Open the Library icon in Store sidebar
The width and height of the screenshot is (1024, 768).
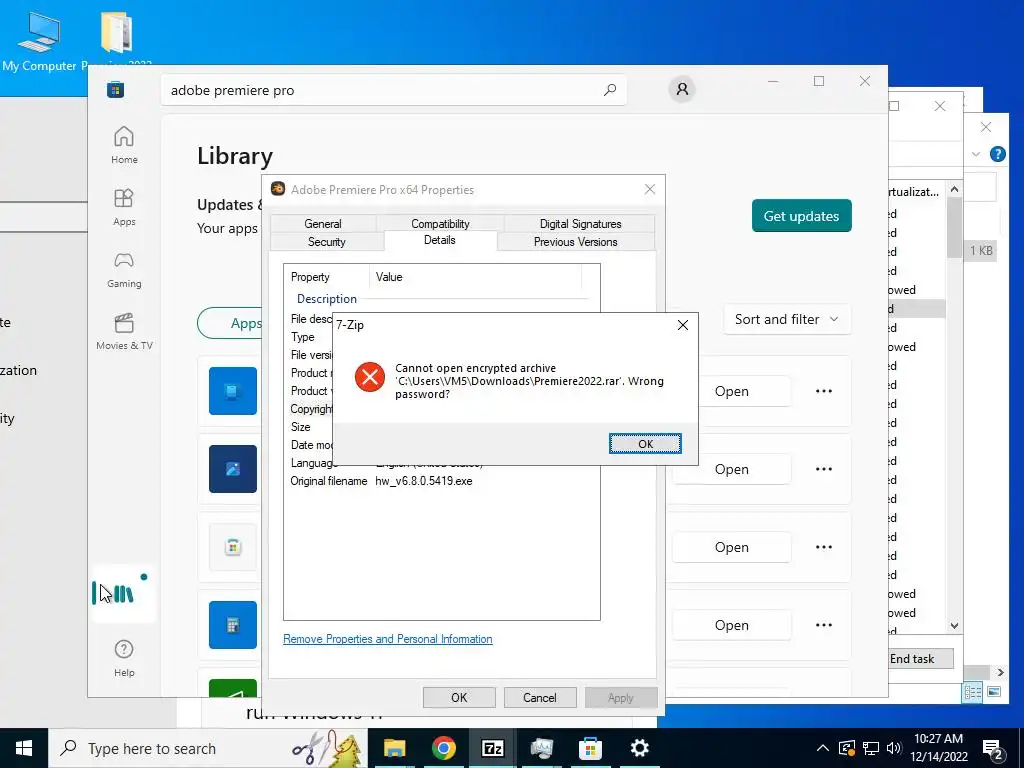123,593
